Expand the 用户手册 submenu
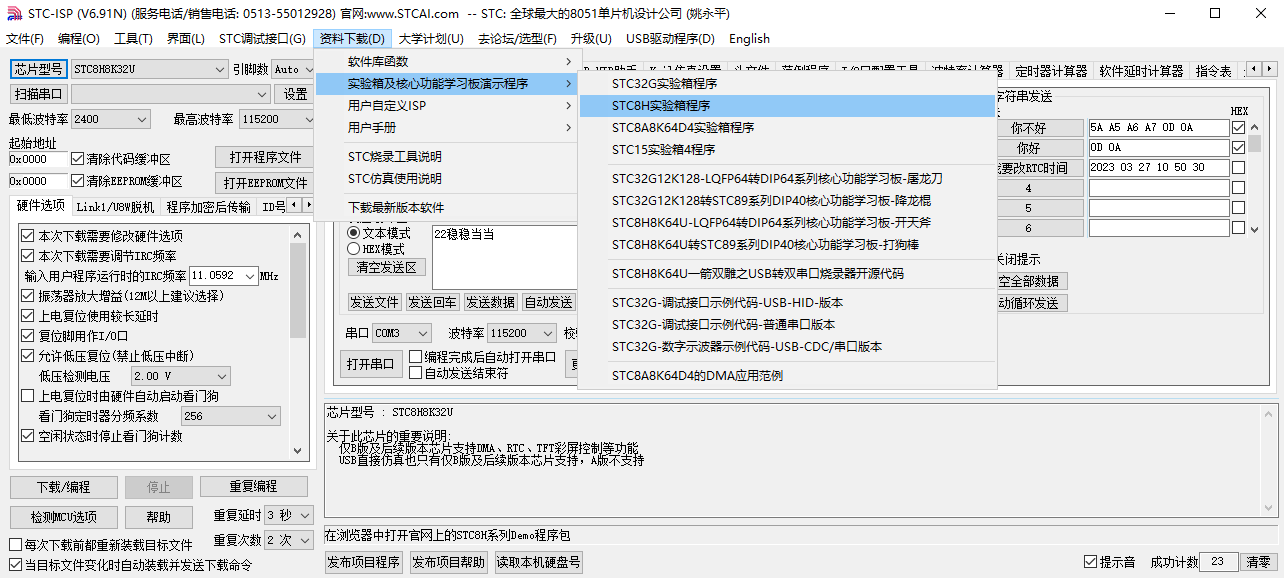This screenshot has width=1284, height=578. 446,128
